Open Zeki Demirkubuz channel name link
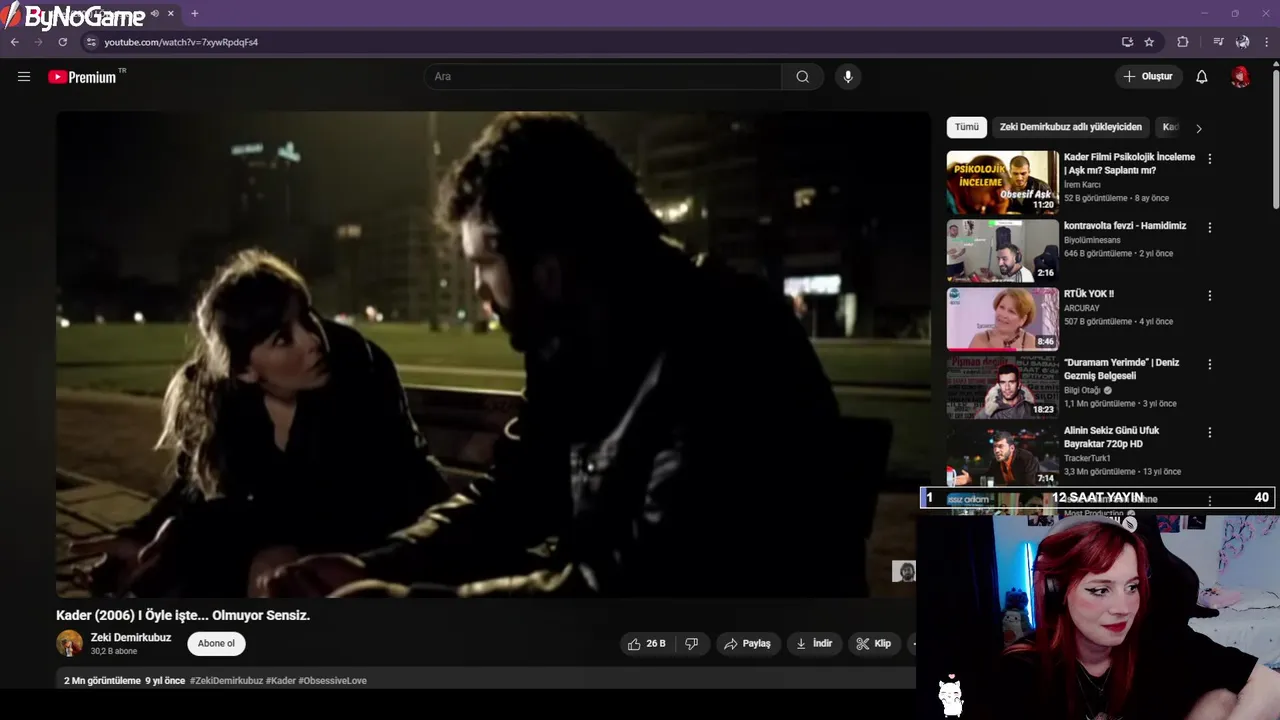The height and width of the screenshot is (720, 1280). click(x=131, y=638)
